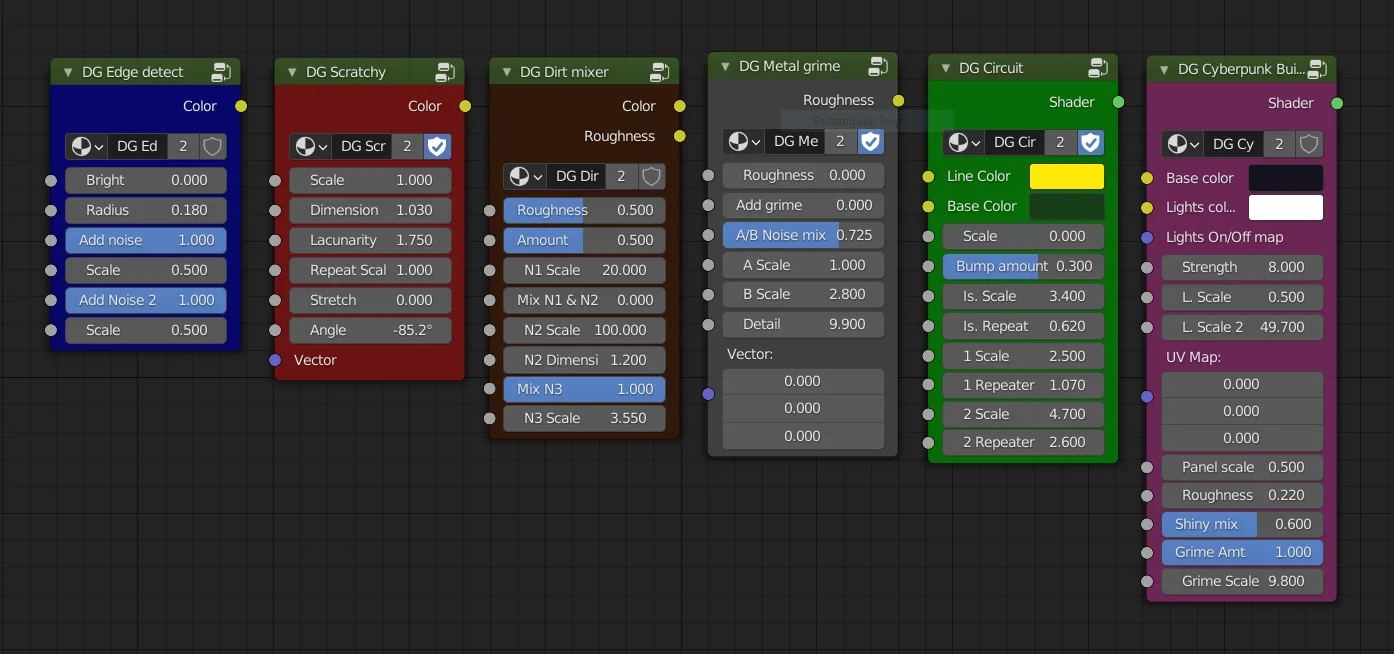
Task: Toggle the fake user shield on DG Metal grime
Action: pos(870,141)
